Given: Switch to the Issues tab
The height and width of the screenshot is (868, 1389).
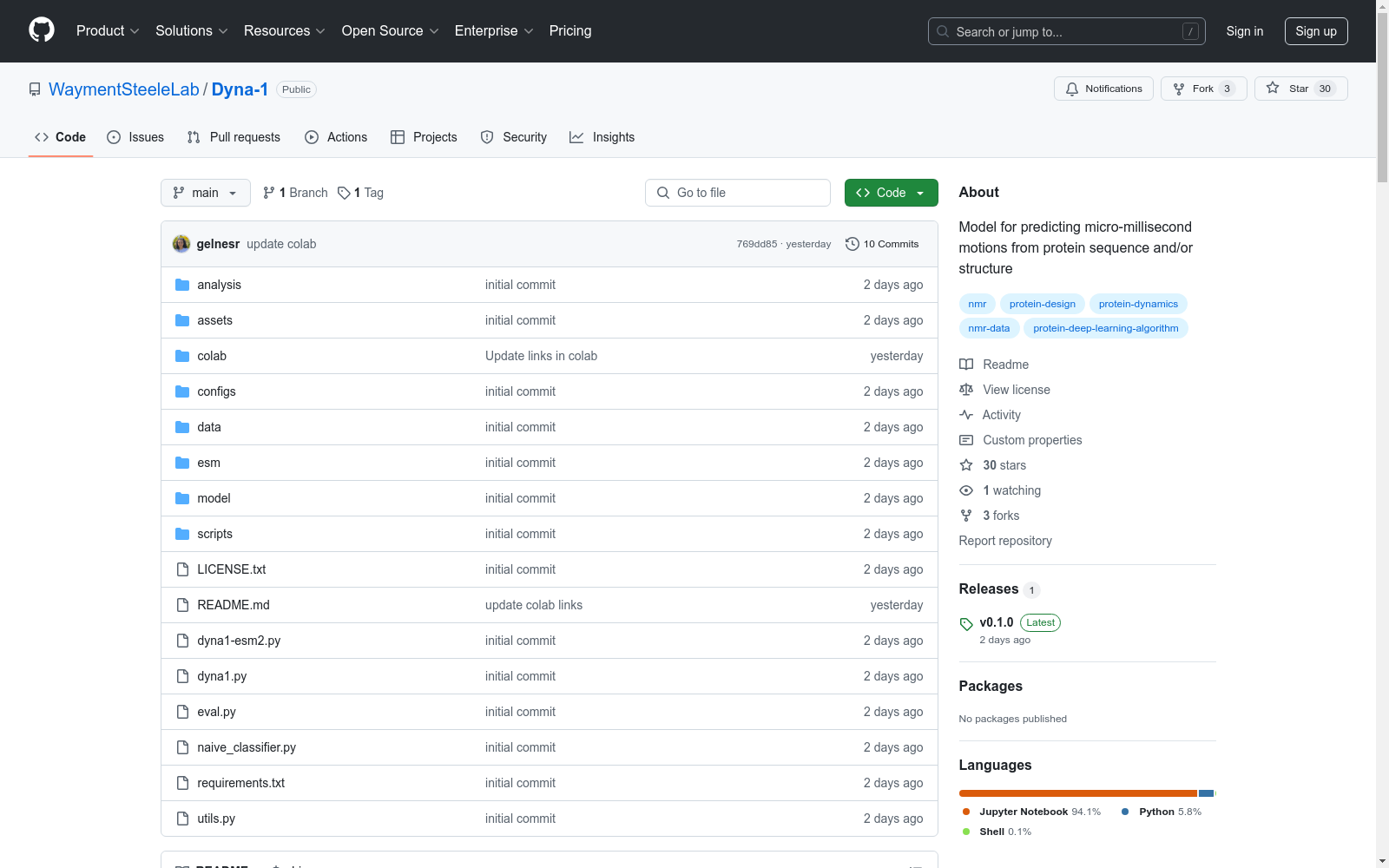Looking at the screenshot, I should [x=135, y=137].
